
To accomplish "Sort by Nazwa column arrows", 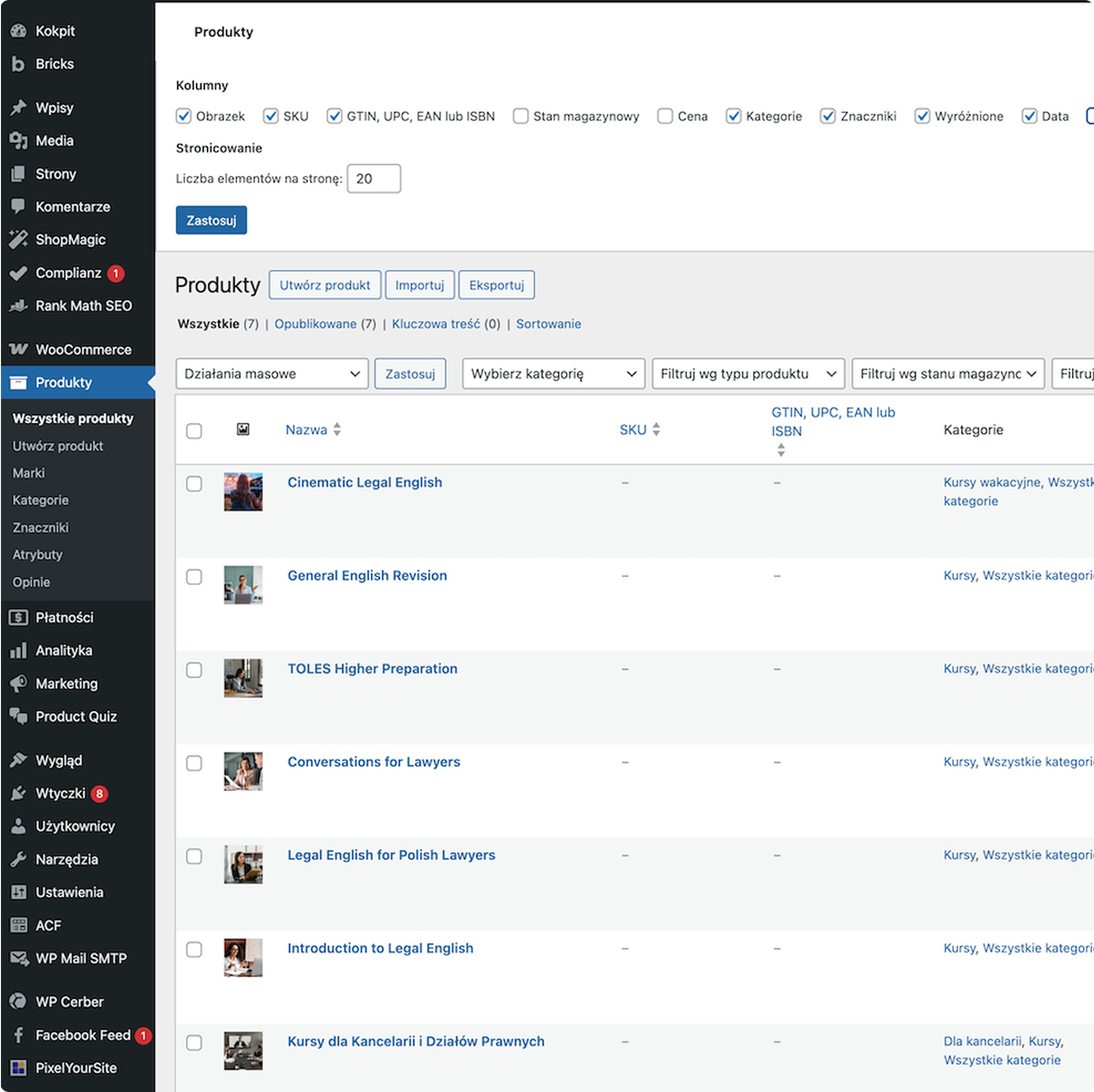I will click(337, 429).
